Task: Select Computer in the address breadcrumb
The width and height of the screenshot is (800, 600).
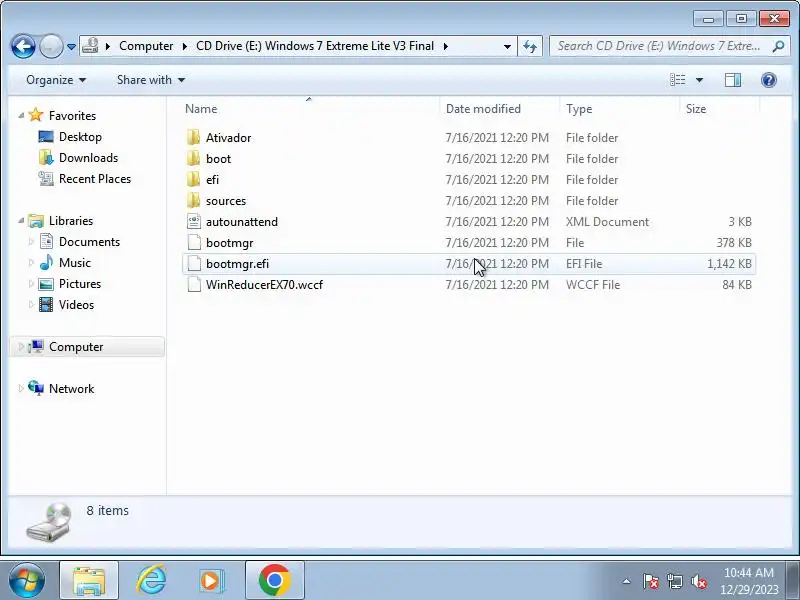Action: [x=146, y=46]
